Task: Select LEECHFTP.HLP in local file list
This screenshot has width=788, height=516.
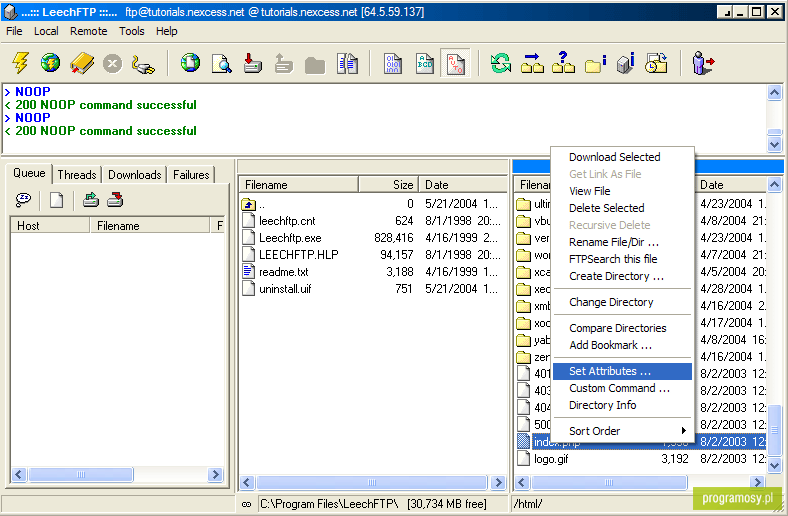Action: pos(299,255)
